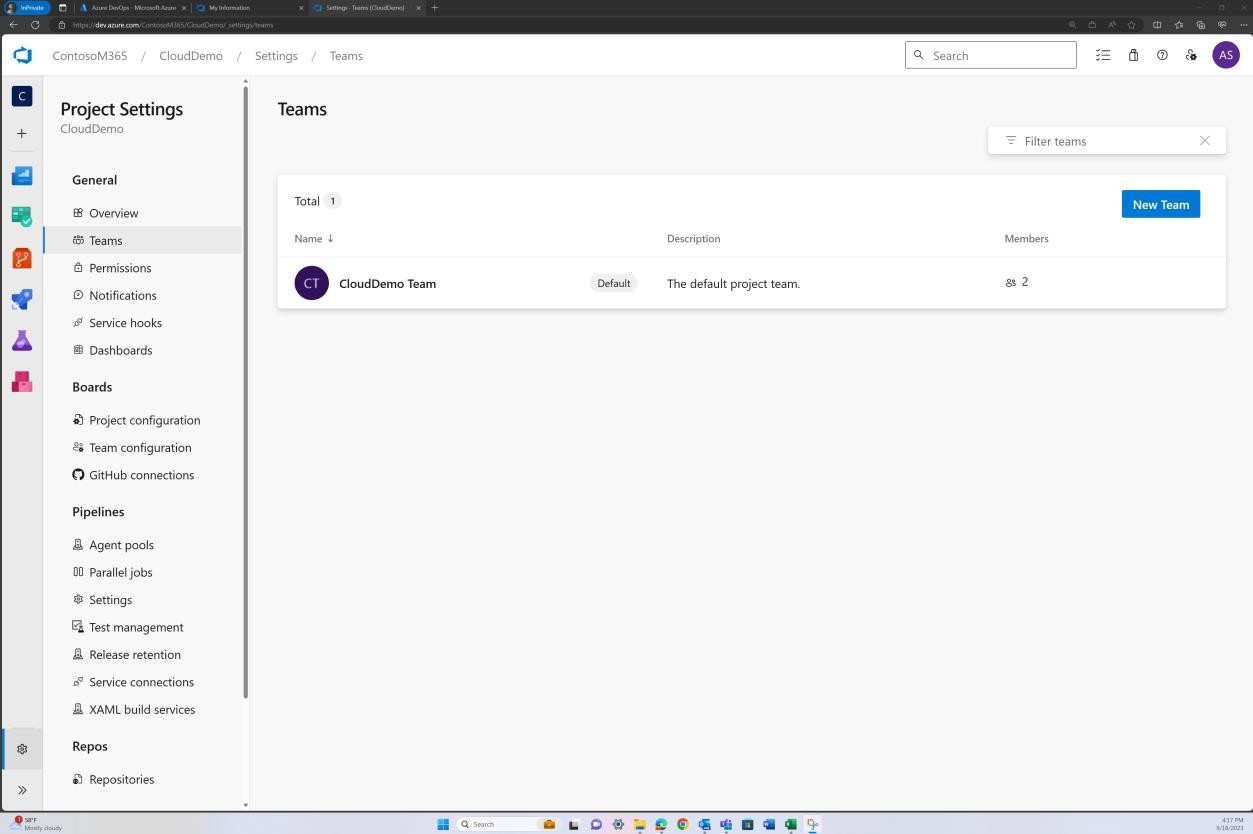Viewport: 1253px width, 834px height.
Task: Open Test Plans flask icon
Action: [x=21, y=340]
